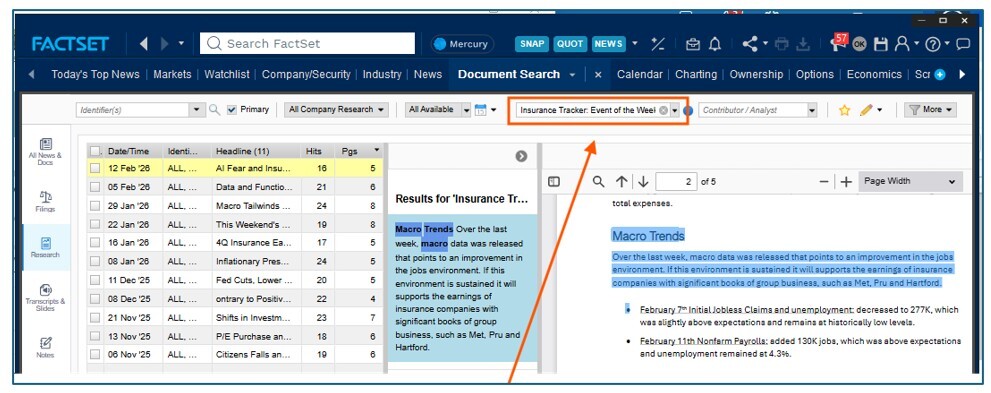The height and width of the screenshot is (393, 991).
Task: Open the briefcase portfolio icon
Action: (x=693, y=44)
